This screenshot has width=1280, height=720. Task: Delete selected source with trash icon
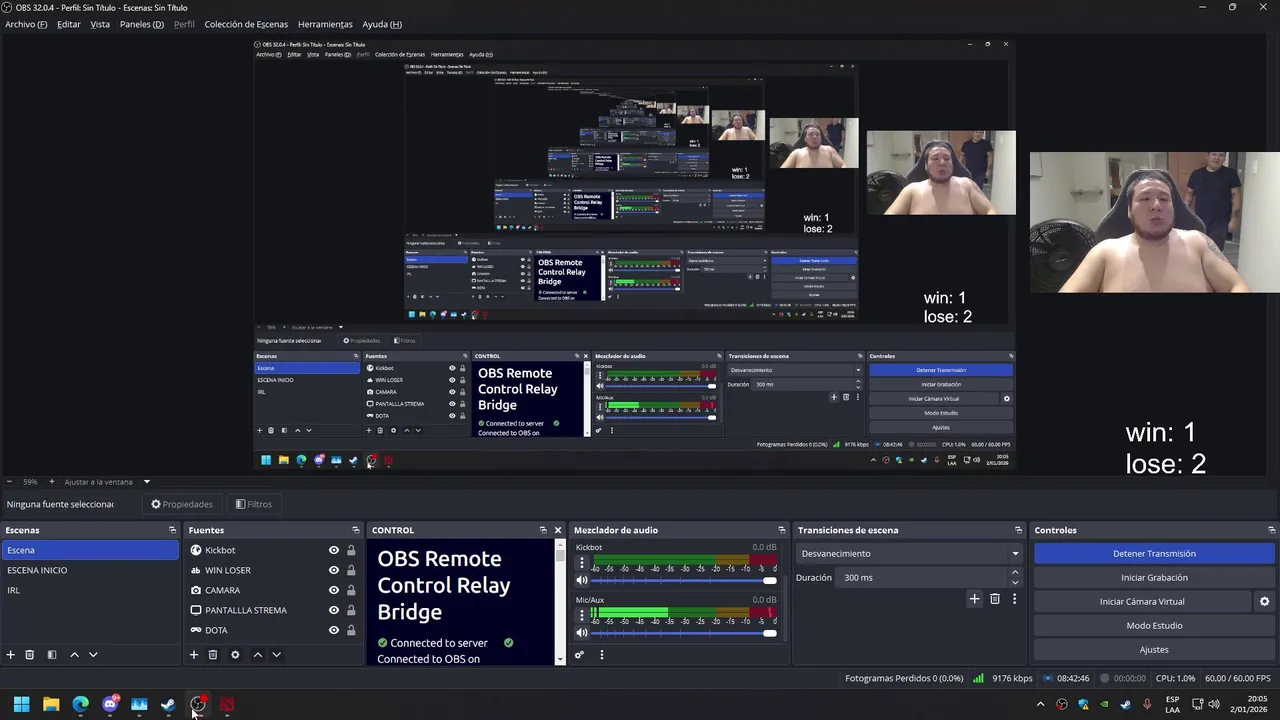pos(213,655)
